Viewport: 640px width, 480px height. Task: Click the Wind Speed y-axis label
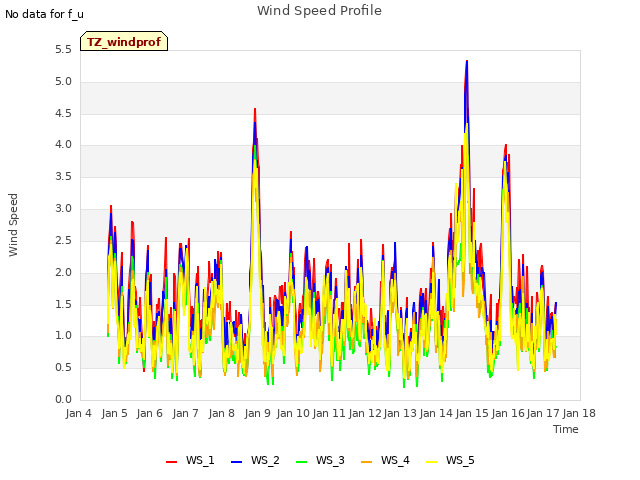(x=13, y=225)
